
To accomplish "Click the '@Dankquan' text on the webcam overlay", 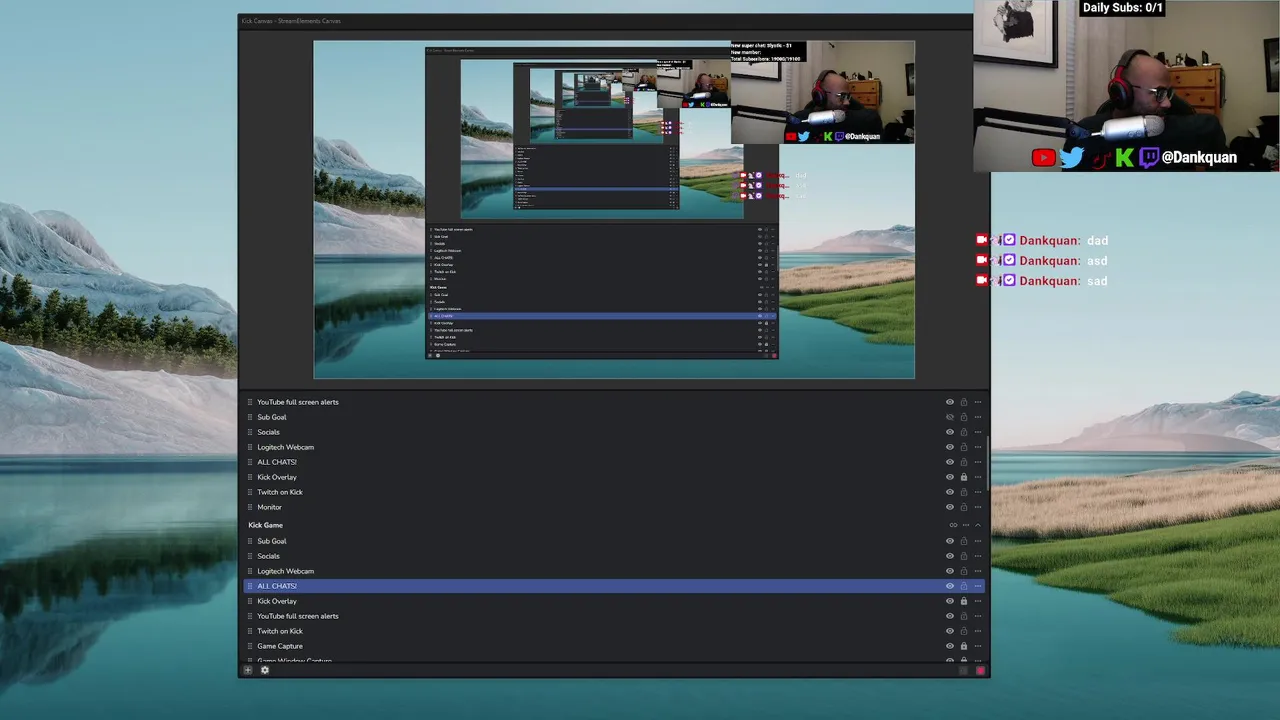I will coord(1199,157).
